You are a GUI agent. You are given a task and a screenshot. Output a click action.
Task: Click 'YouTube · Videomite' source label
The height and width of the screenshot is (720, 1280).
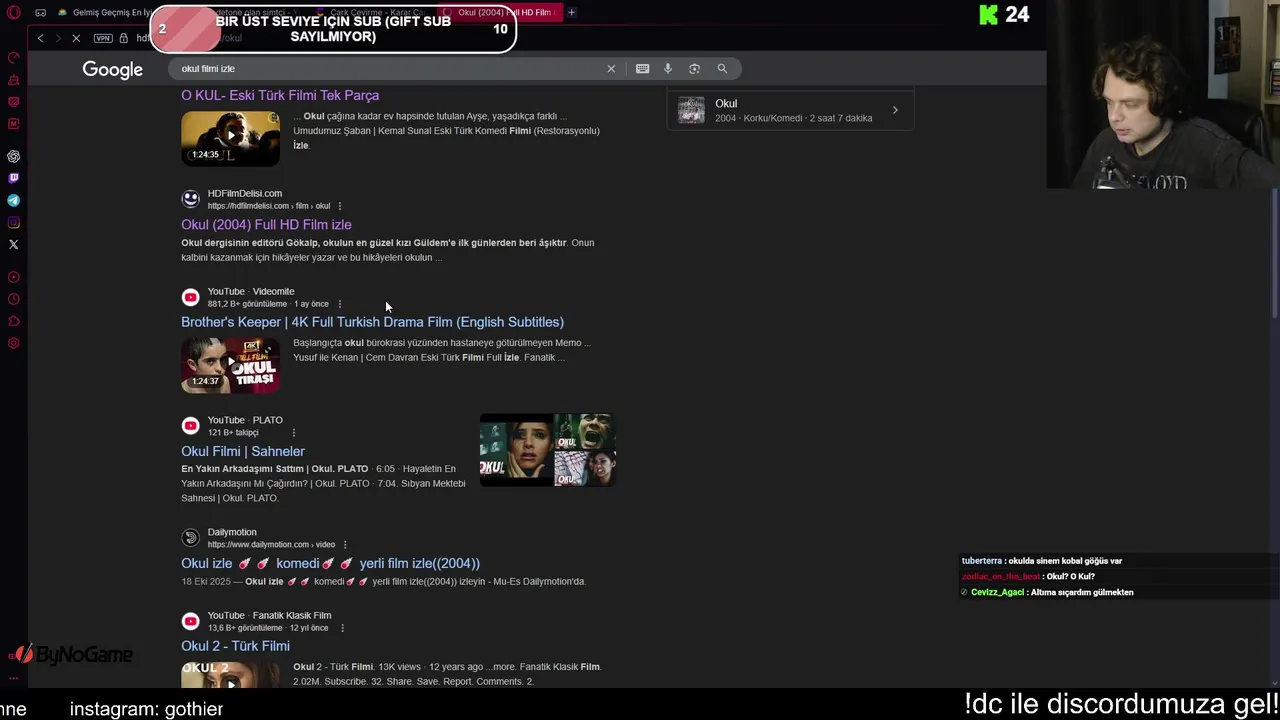pyautogui.click(x=251, y=292)
